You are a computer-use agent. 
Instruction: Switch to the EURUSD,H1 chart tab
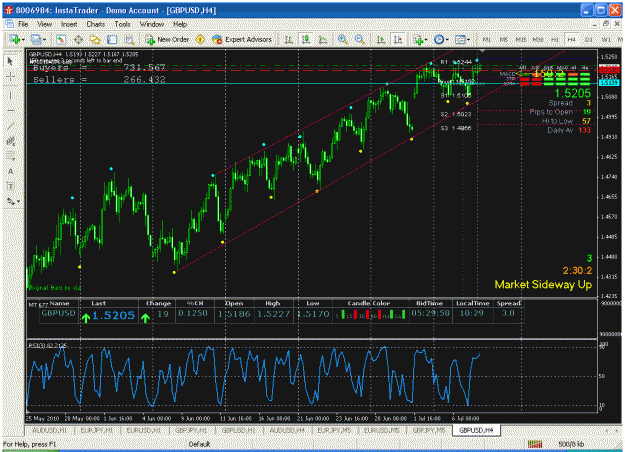click(144, 430)
